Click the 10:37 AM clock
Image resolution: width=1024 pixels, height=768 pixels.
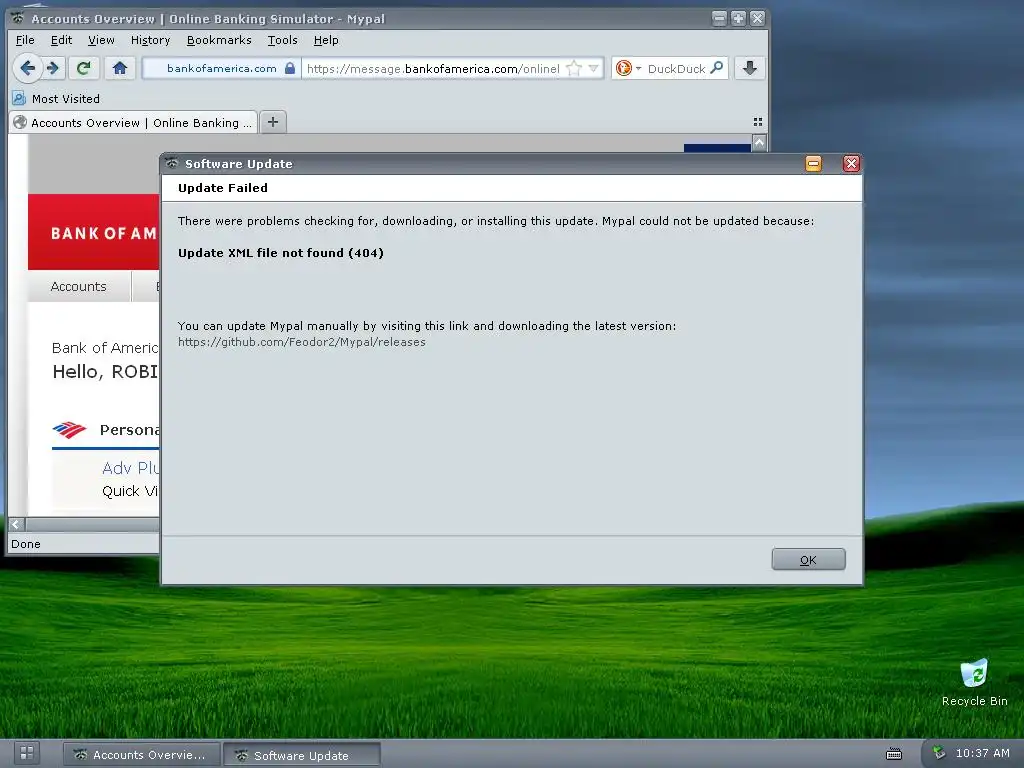point(982,753)
